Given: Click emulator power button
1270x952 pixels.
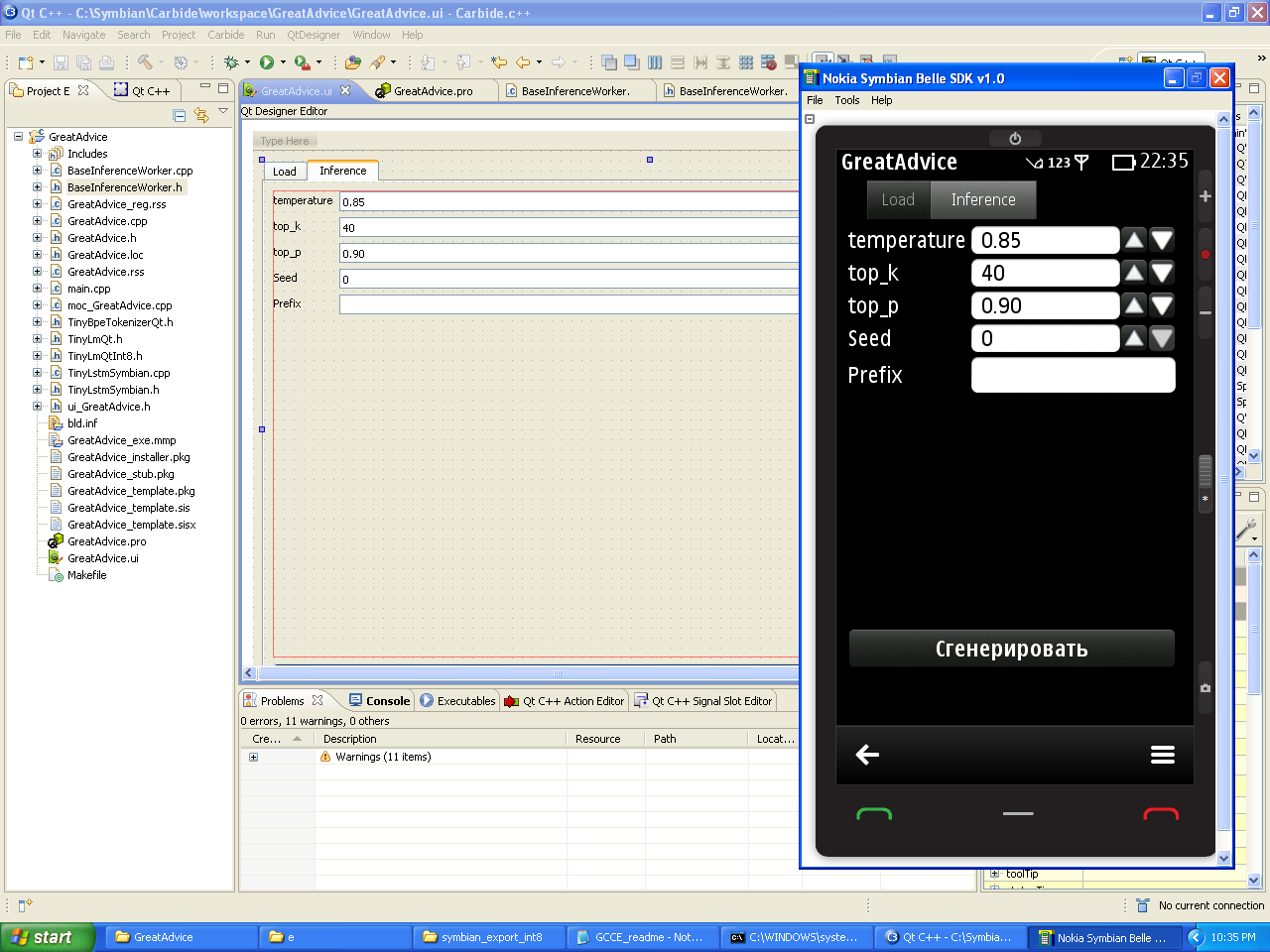Looking at the screenshot, I should [1015, 138].
